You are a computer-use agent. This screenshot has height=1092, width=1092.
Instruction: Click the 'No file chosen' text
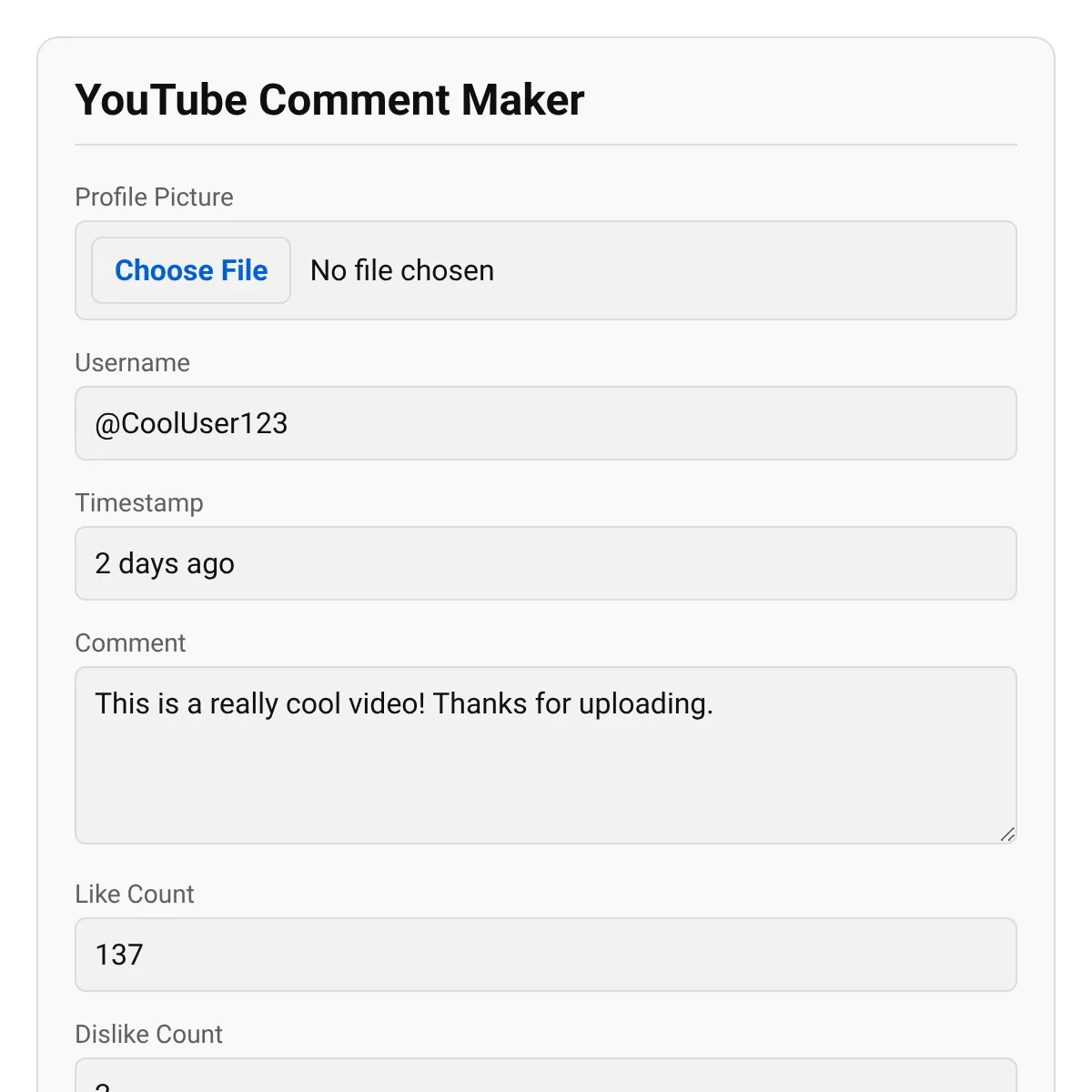(402, 270)
